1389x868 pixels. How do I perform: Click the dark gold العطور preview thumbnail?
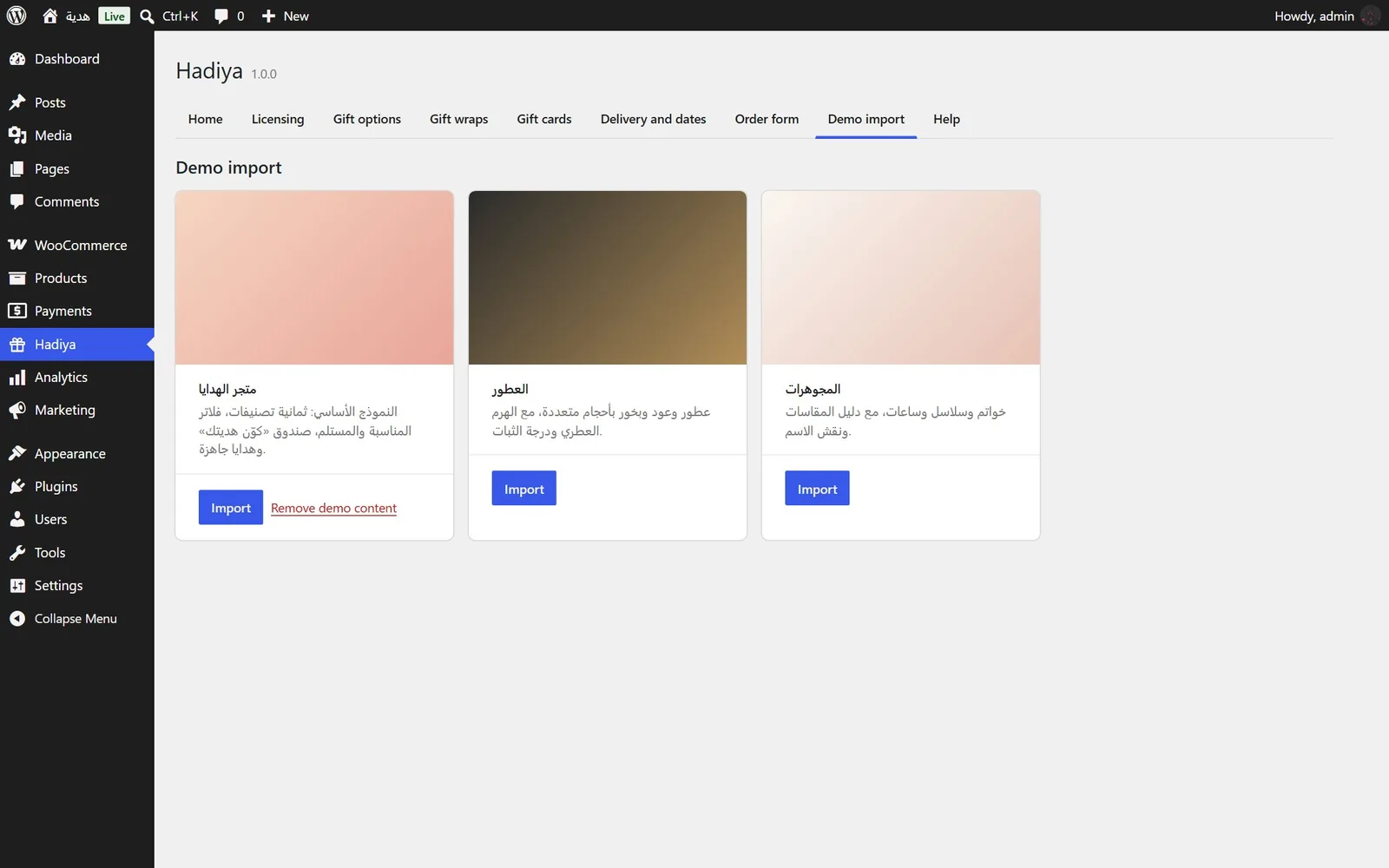[x=608, y=278]
